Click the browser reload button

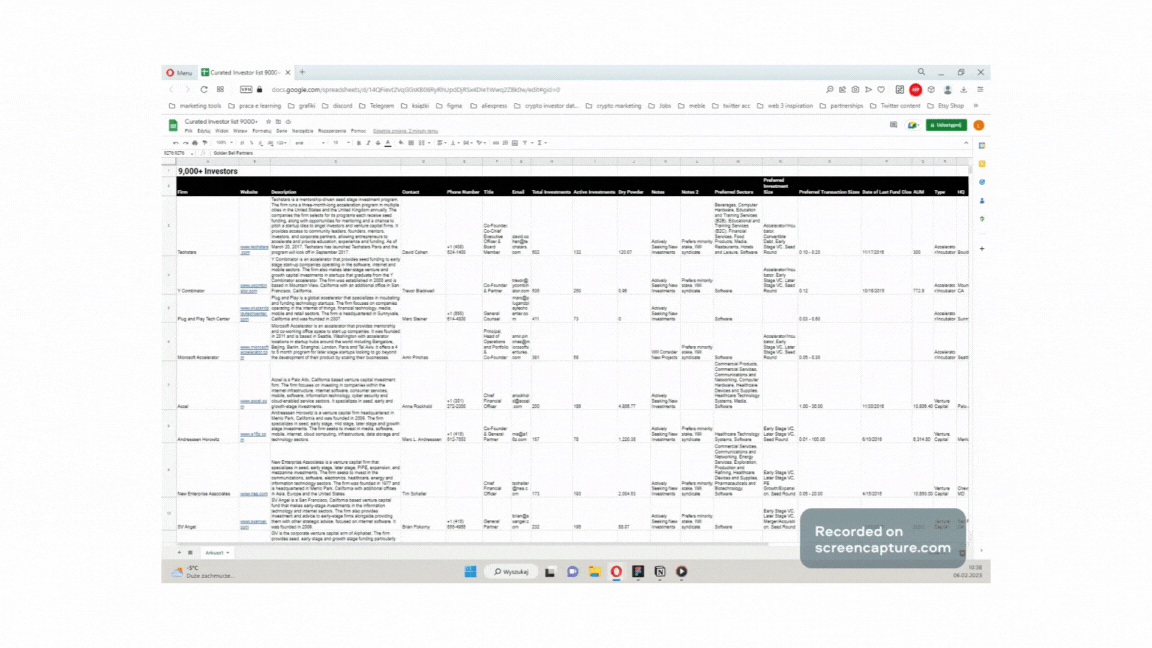click(x=204, y=90)
